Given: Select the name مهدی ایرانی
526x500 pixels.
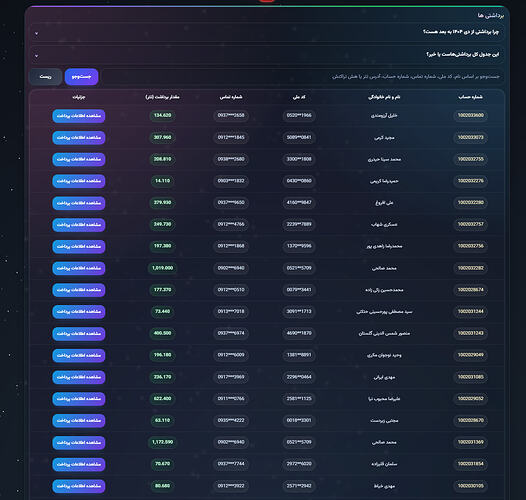Looking at the screenshot, I should 384,377.
